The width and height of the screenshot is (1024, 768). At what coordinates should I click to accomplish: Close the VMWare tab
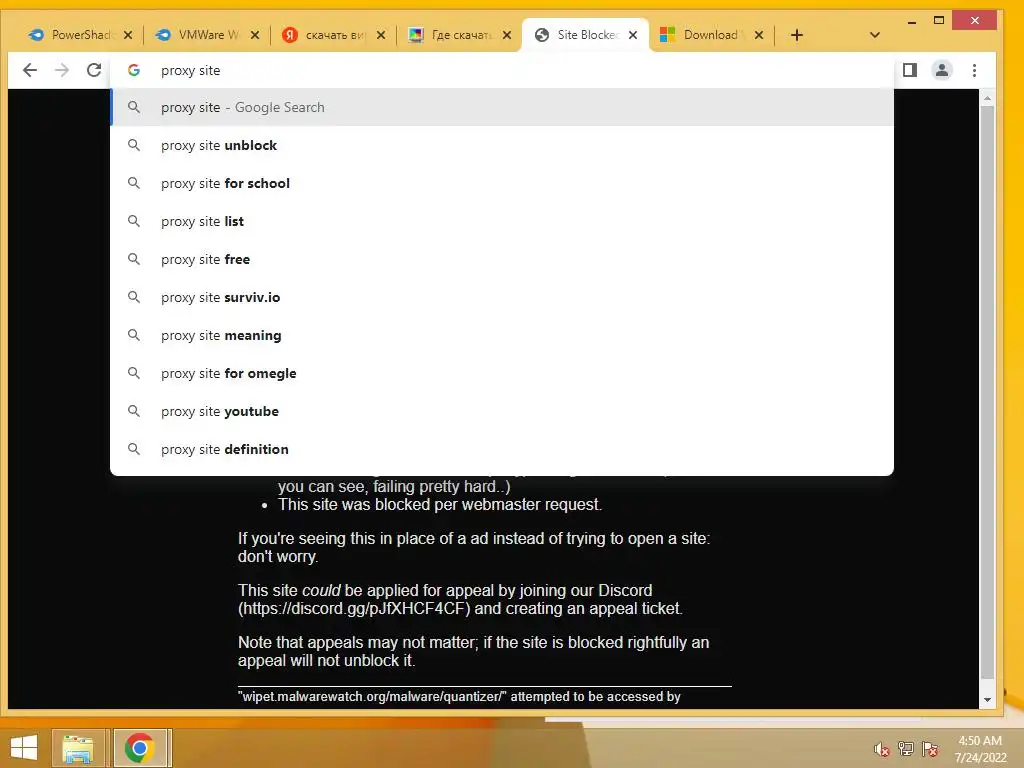(255, 35)
